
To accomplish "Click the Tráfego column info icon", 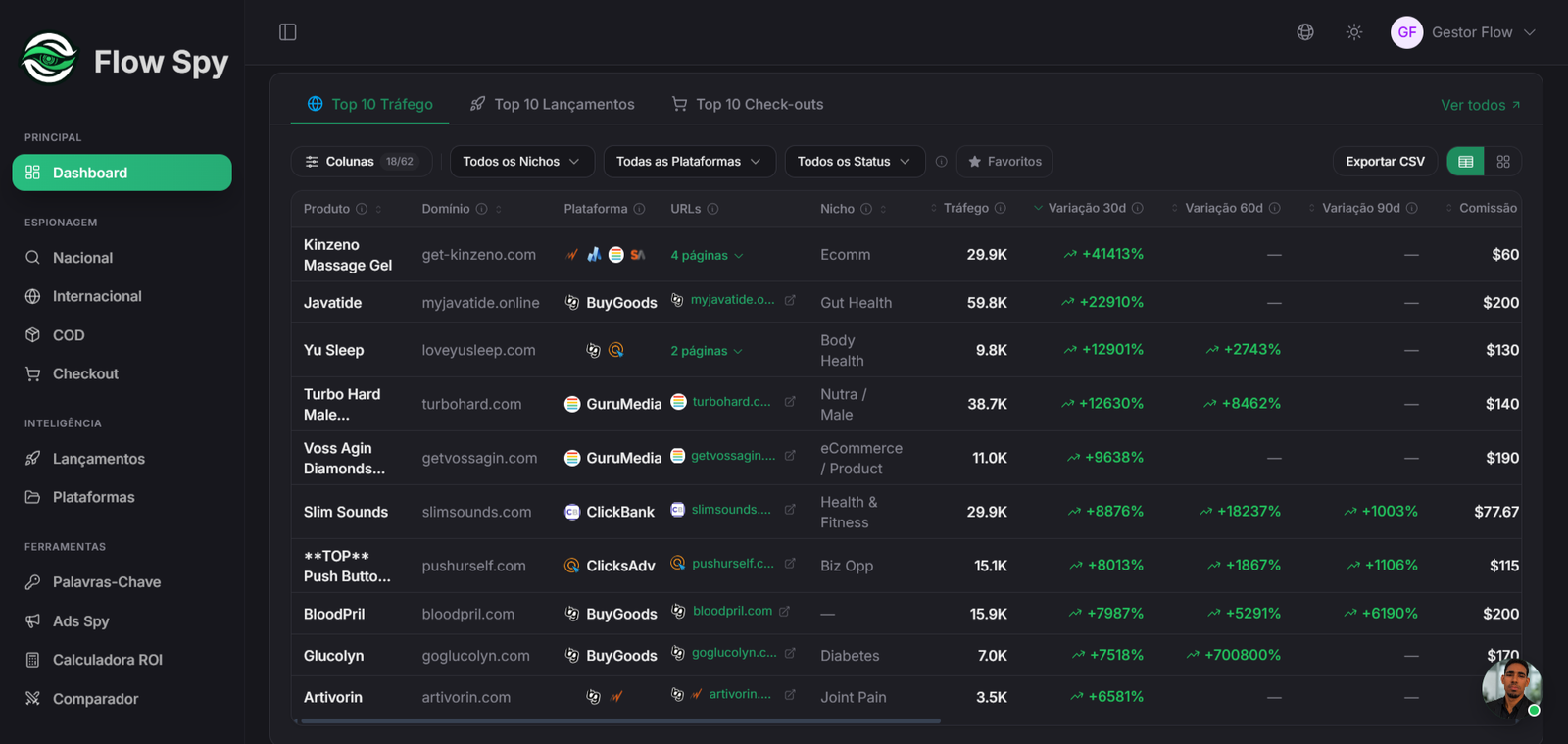I will [1001, 209].
